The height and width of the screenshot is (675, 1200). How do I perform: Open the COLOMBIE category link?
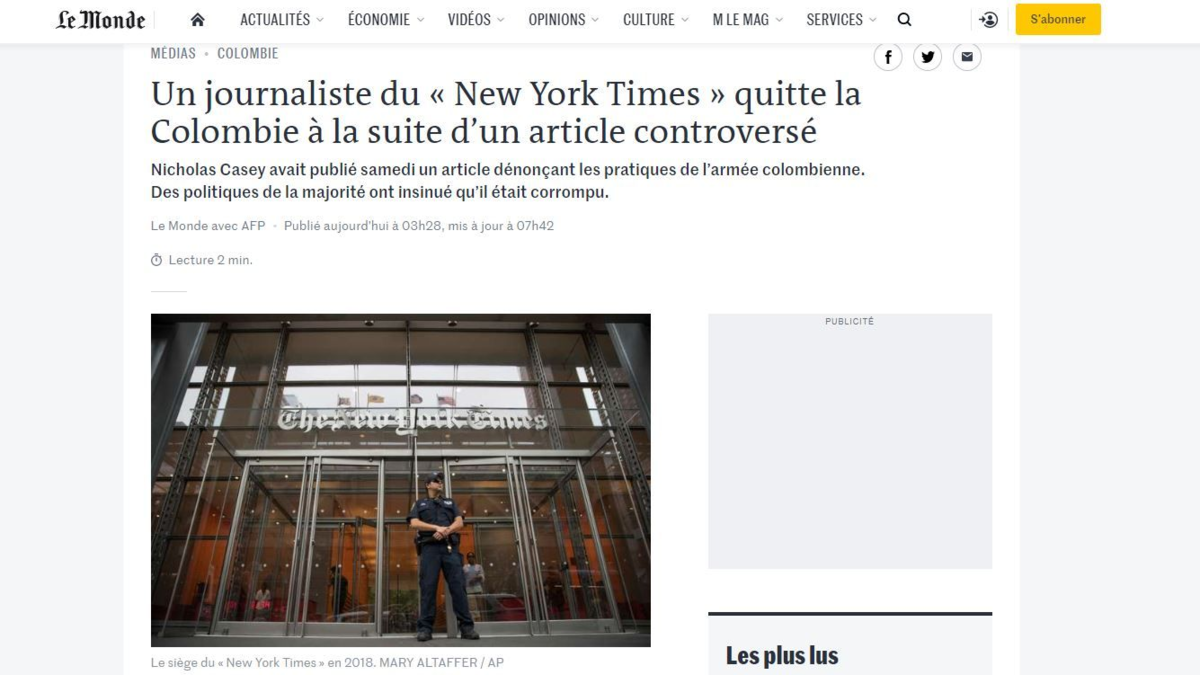click(248, 53)
